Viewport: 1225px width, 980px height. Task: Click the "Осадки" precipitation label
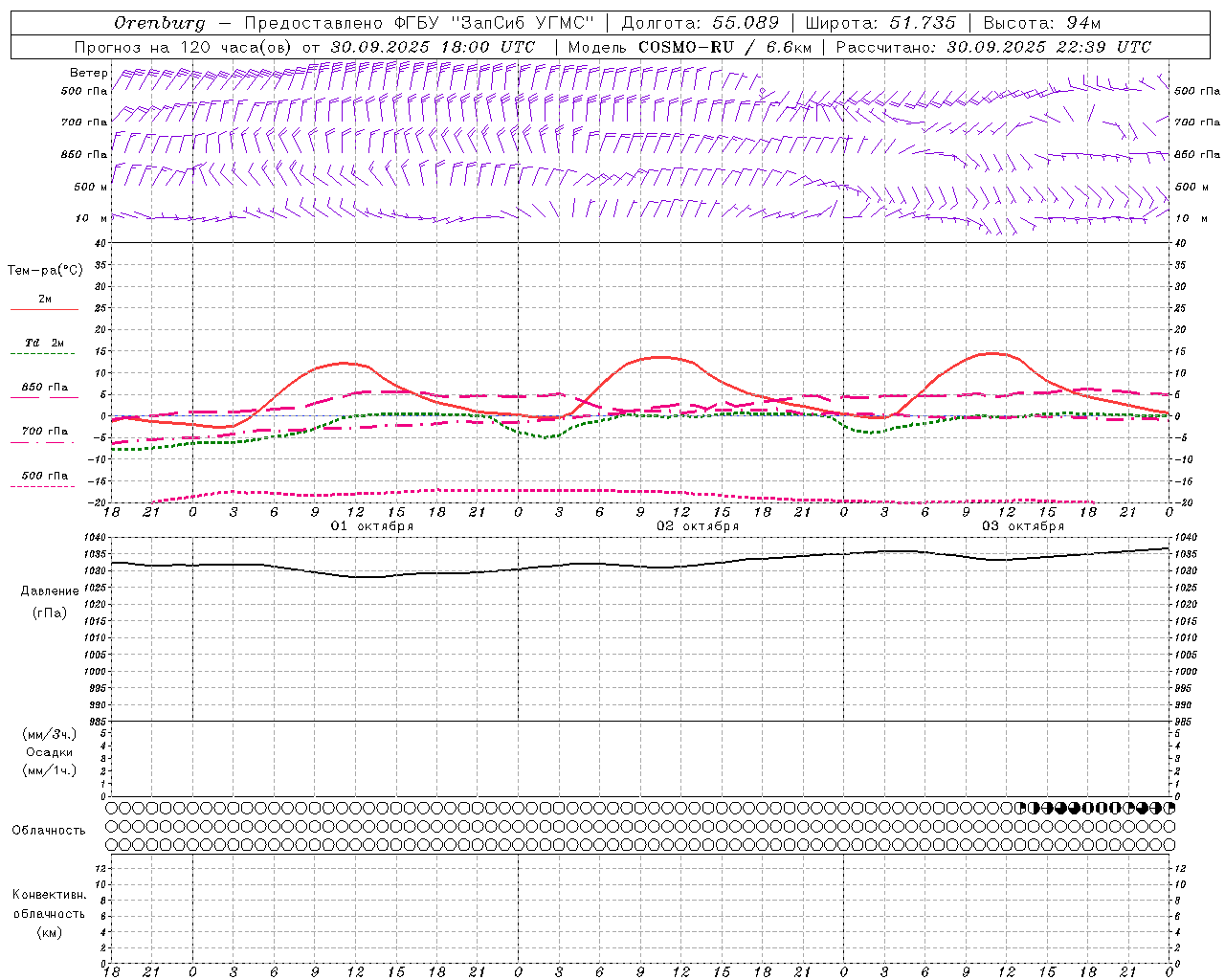50,752
